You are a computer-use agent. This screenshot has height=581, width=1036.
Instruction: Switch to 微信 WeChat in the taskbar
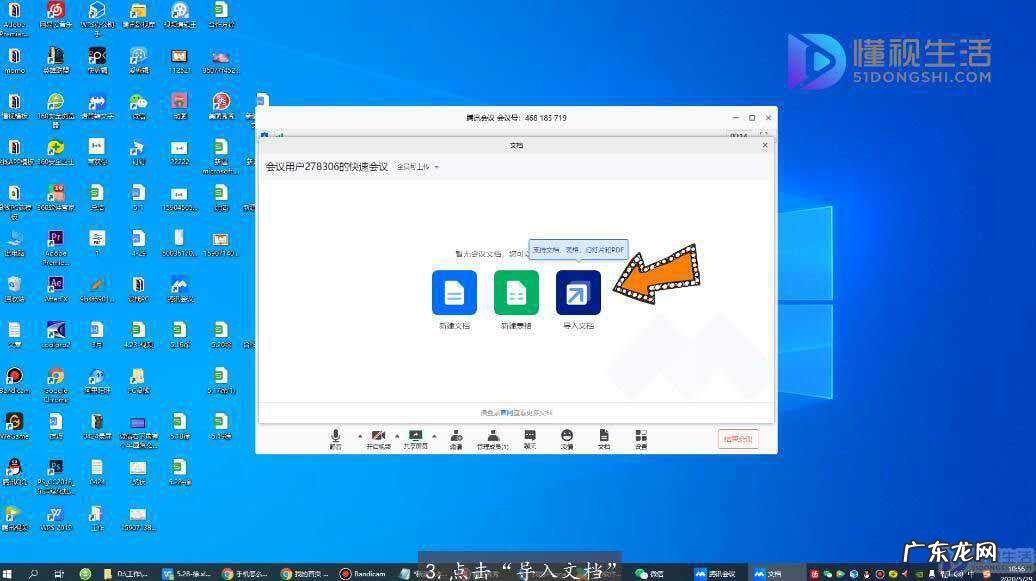pyautogui.click(x=651, y=574)
